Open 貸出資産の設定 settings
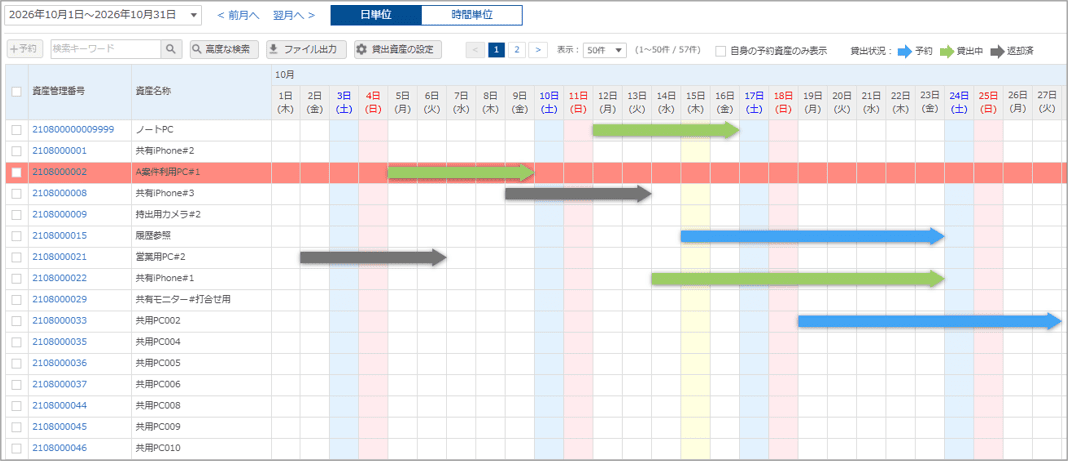Viewport: 1068px width, 461px height. 398,49
